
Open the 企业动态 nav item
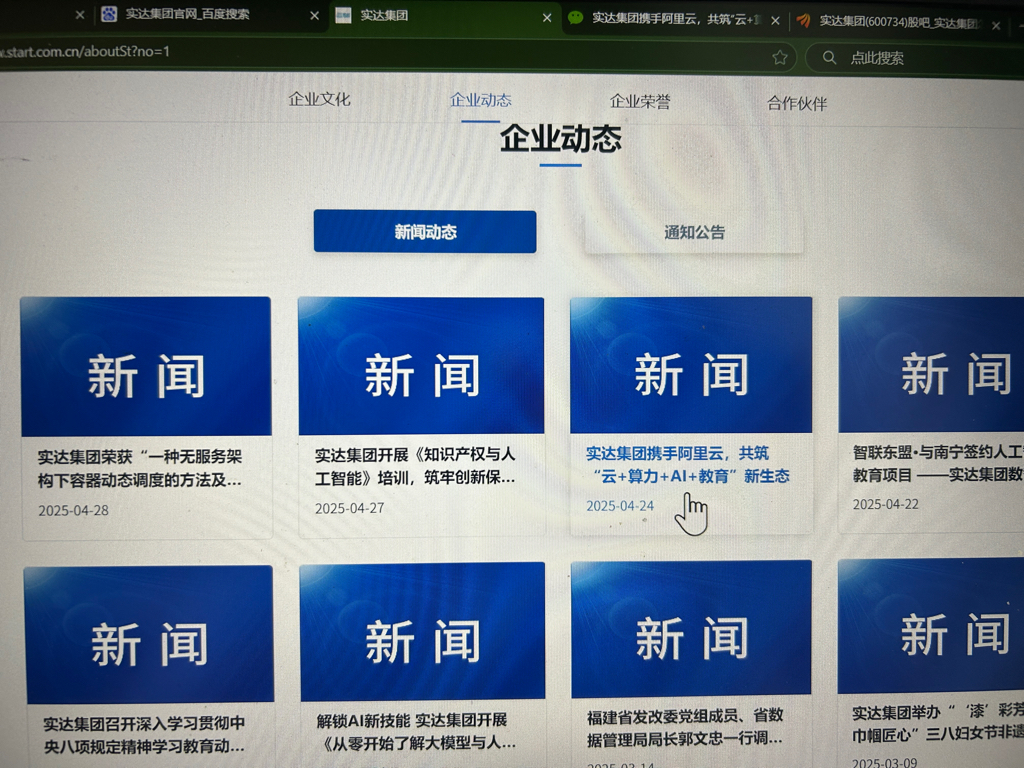tap(481, 100)
